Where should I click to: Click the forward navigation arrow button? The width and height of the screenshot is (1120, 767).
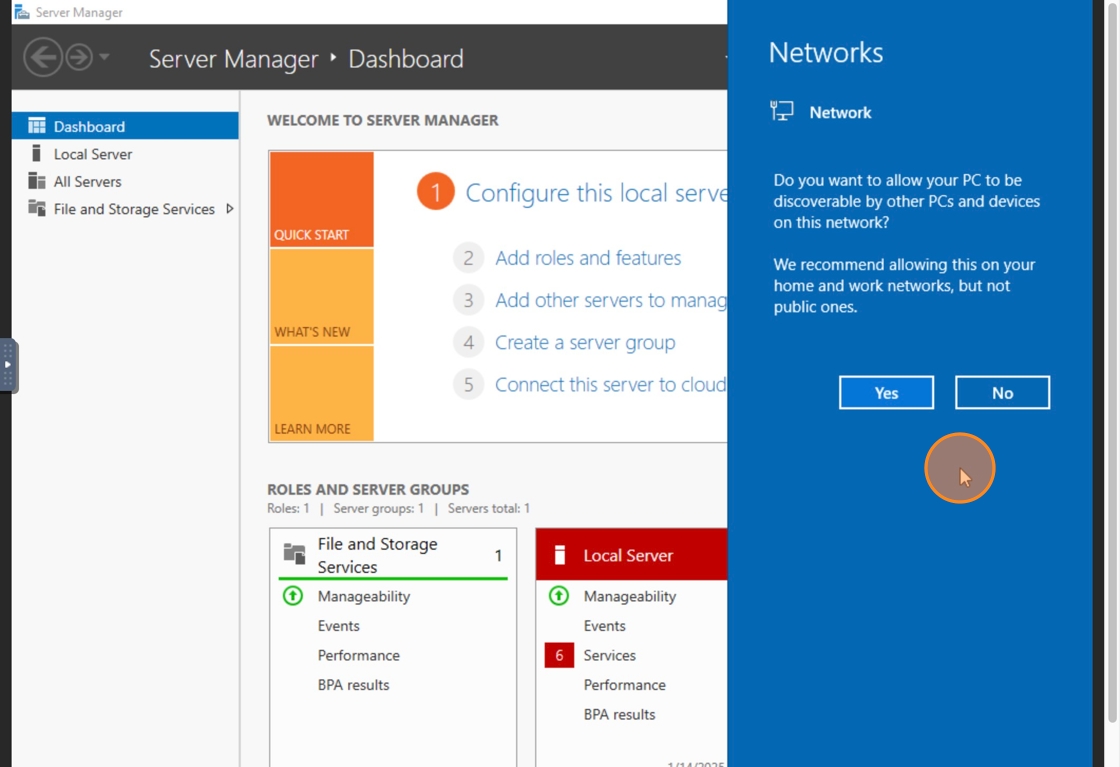(x=79, y=57)
